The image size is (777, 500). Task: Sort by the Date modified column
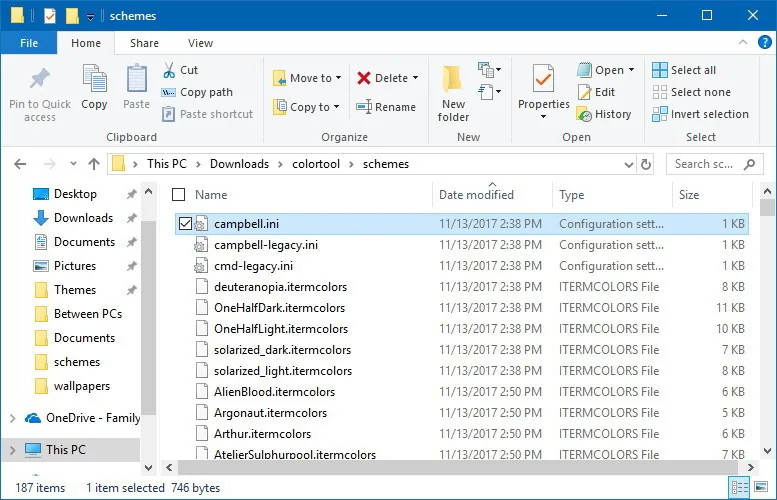492,195
